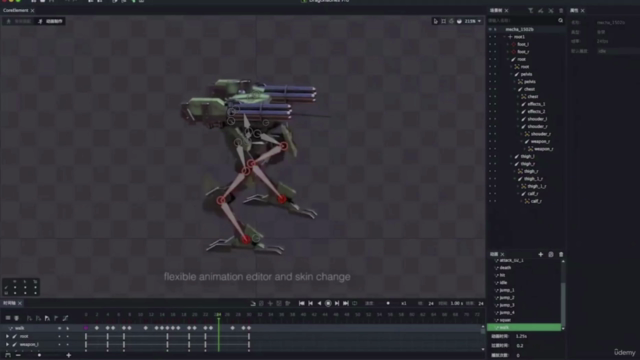Select the jump_1 animation
The image size is (640, 360).
[507, 290]
